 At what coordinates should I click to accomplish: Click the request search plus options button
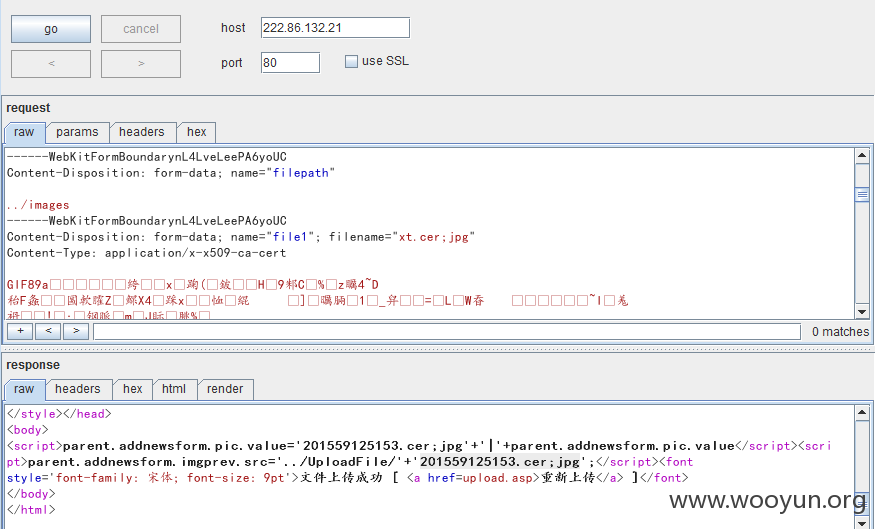coord(20,331)
